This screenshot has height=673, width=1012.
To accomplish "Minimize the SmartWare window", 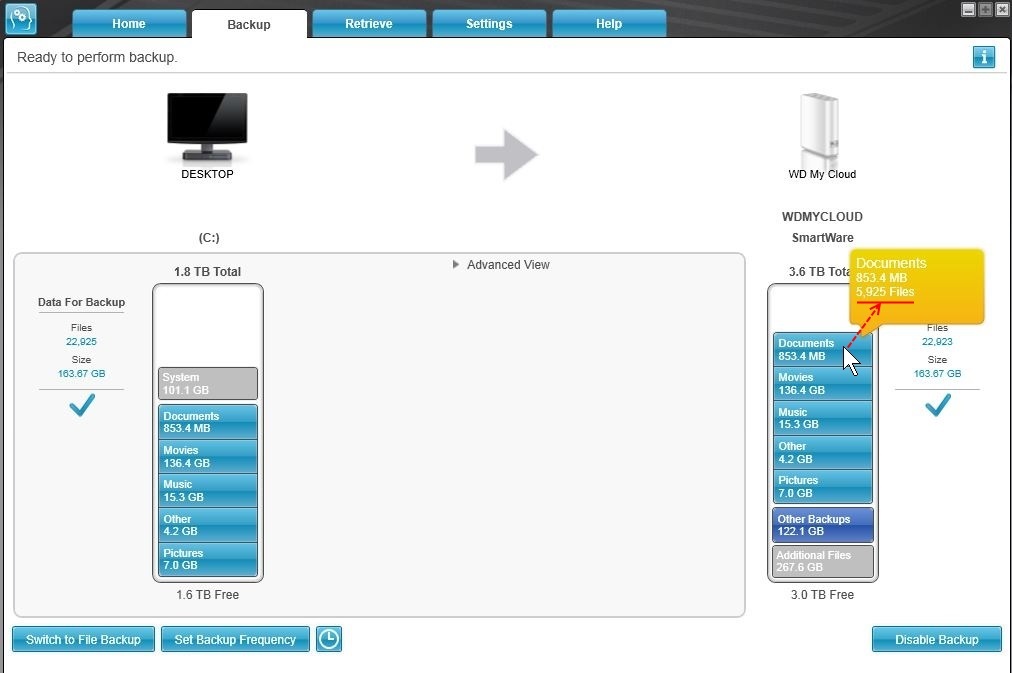I will point(968,9).
